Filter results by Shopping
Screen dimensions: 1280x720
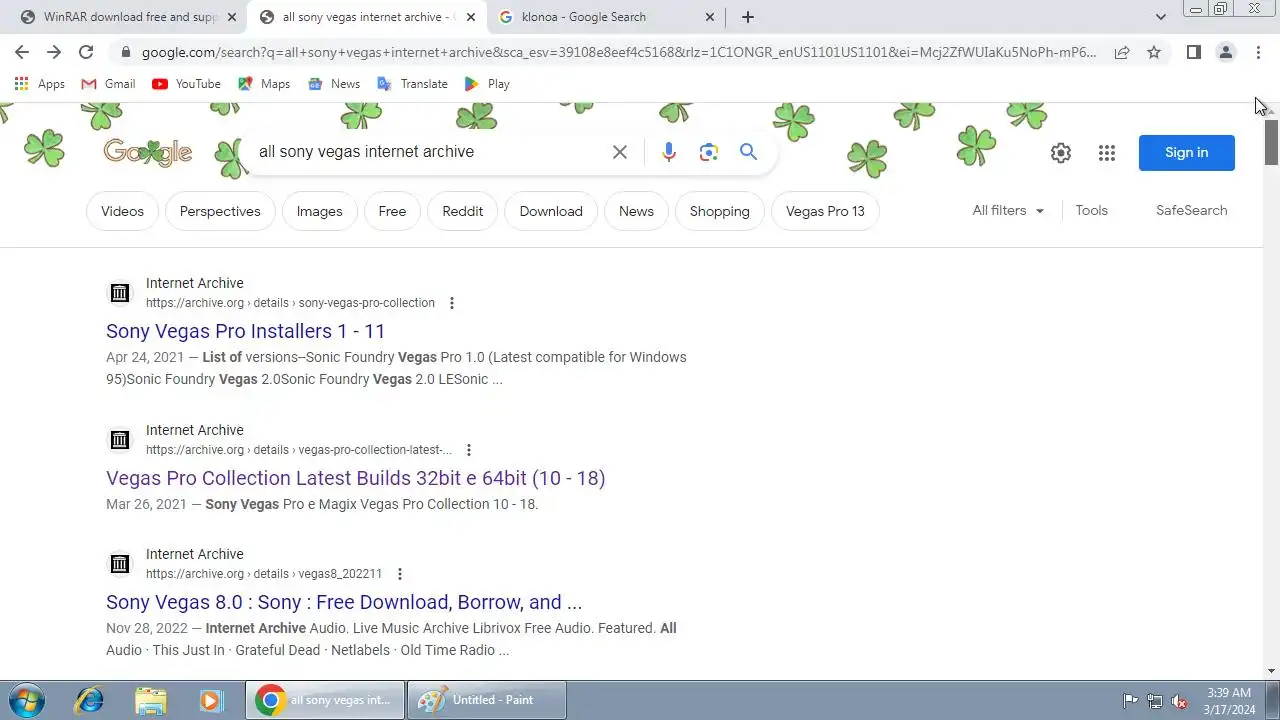point(719,211)
